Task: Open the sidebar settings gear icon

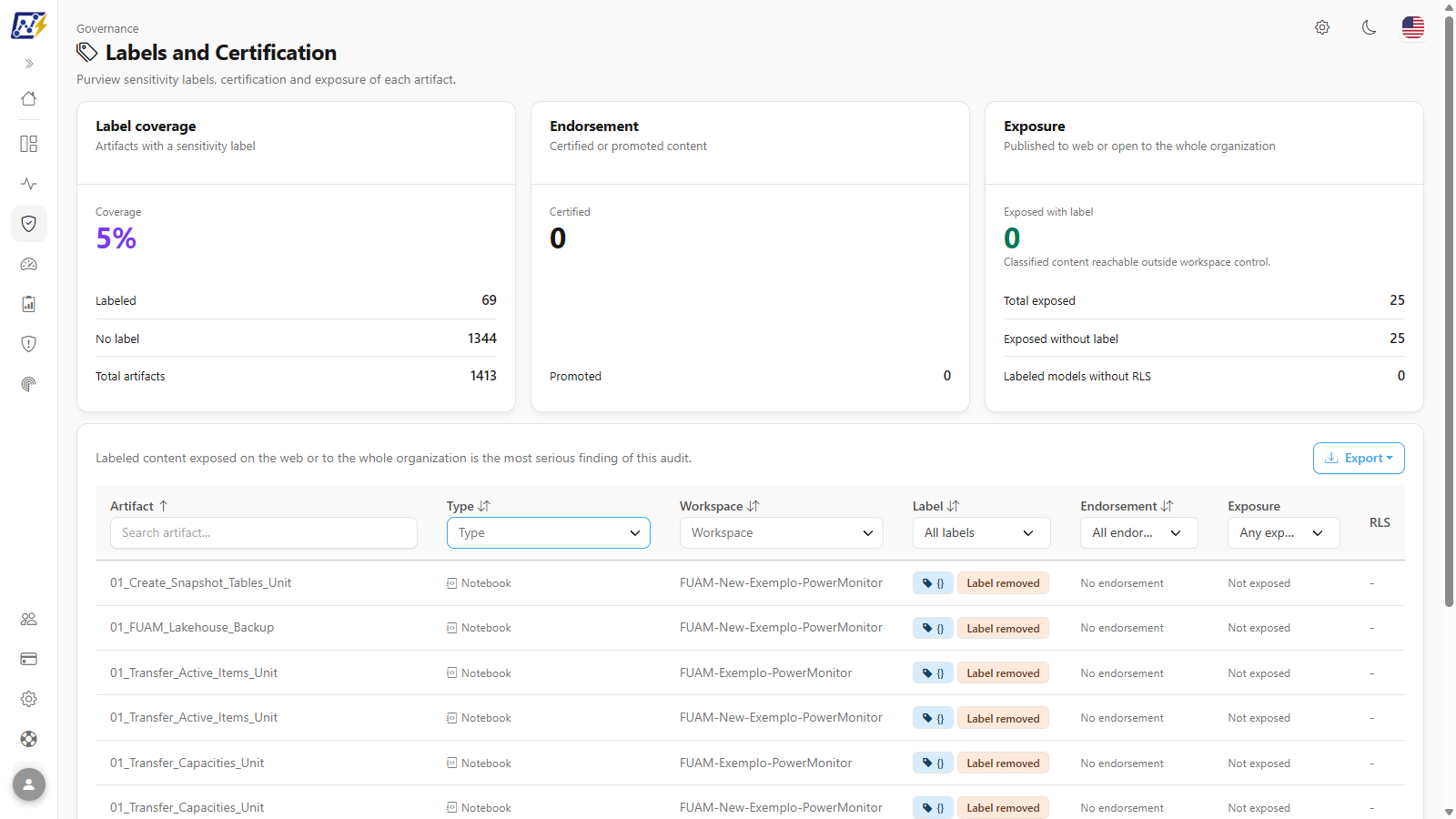Action: 29,699
